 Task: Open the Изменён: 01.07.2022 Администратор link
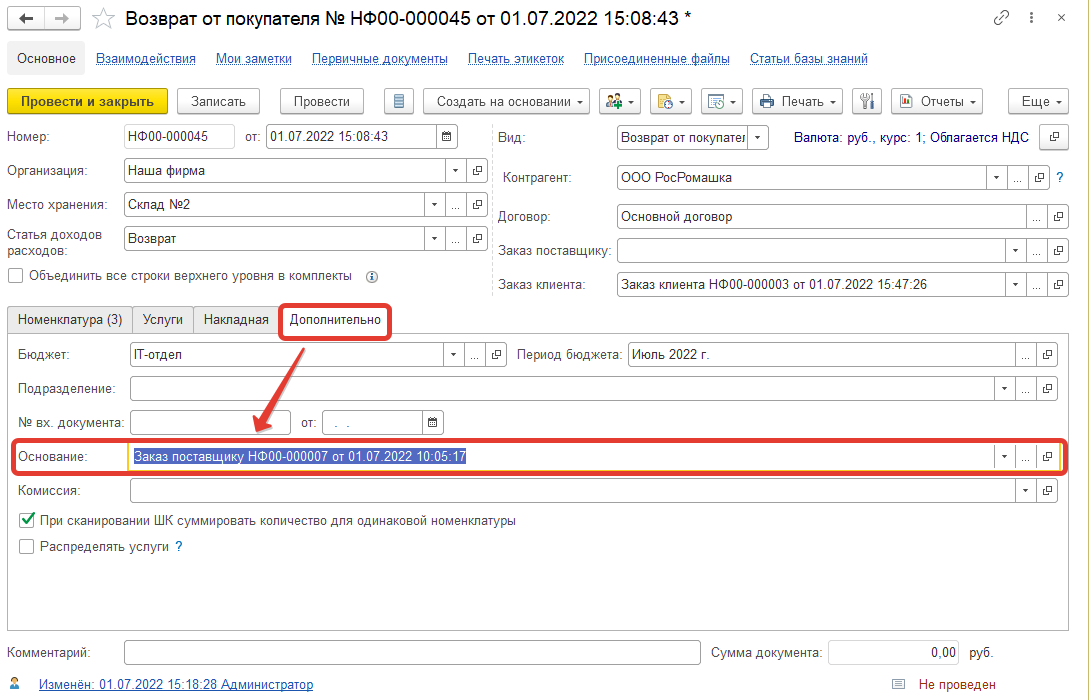176,685
